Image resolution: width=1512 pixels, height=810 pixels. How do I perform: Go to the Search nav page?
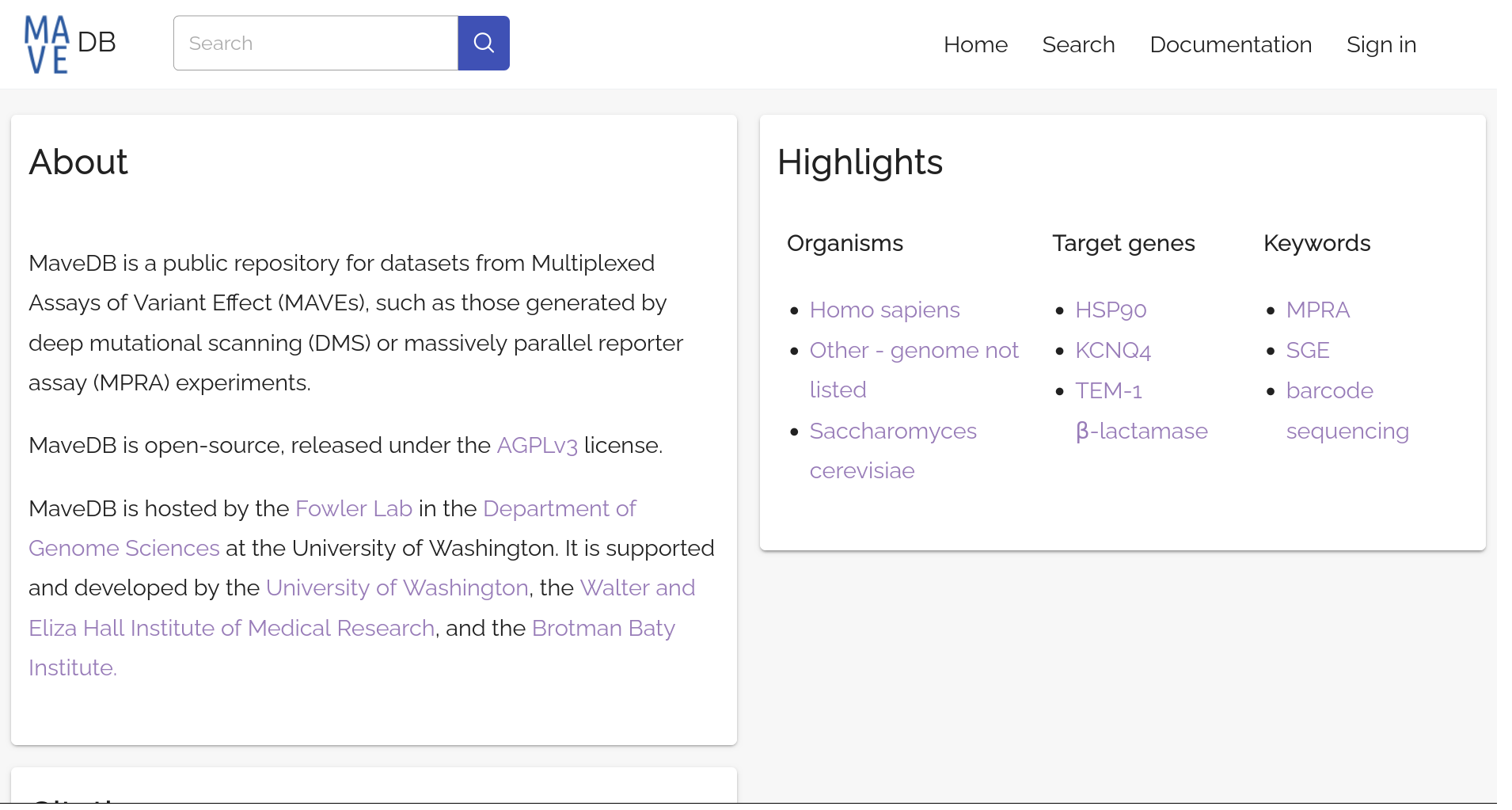pyautogui.click(x=1078, y=44)
